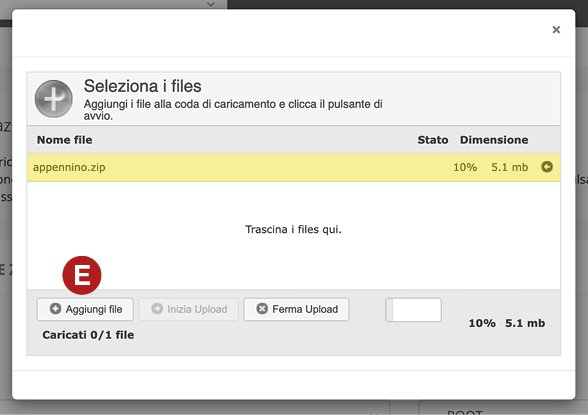Click the 10% status in the file row
The width and height of the screenshot is (588, 415).
point(465,167)
